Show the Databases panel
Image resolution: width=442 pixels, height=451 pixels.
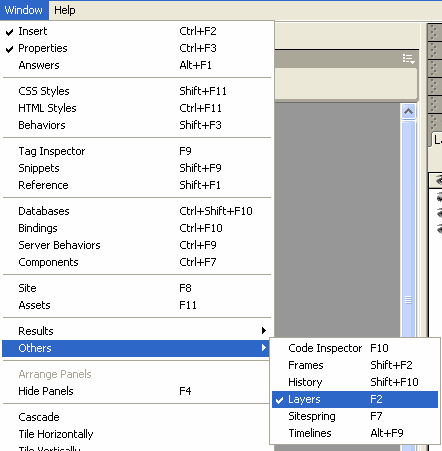(x=137, y=211)
